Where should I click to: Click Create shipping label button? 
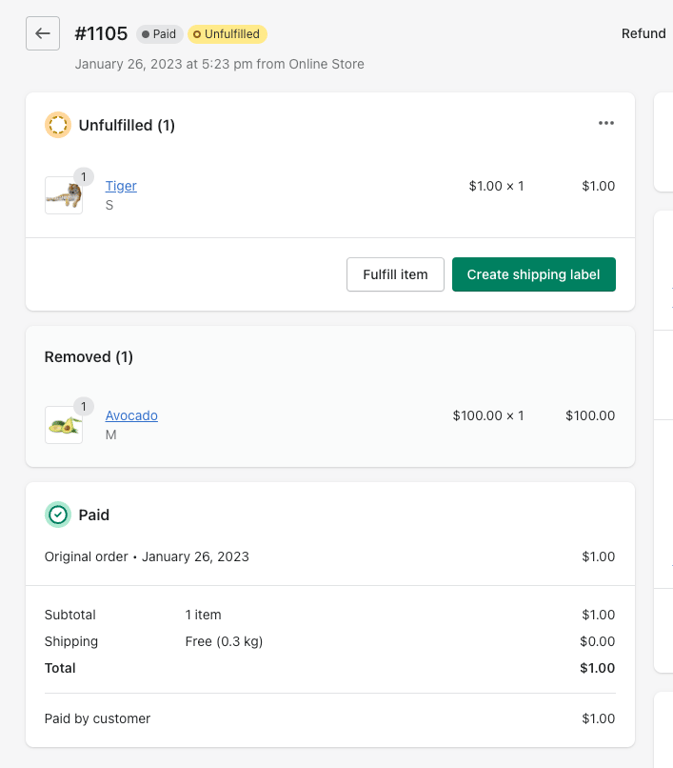click(x=533, y=274)
